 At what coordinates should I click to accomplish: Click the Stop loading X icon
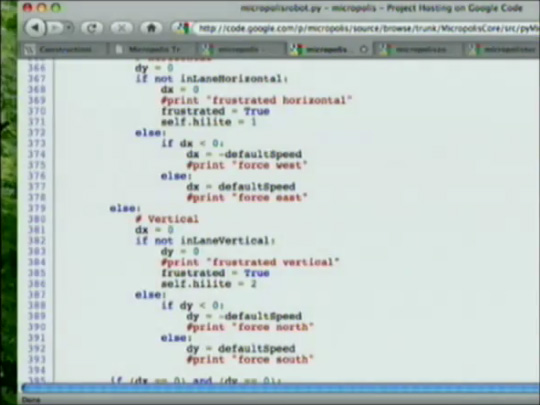tap(122, 28)
